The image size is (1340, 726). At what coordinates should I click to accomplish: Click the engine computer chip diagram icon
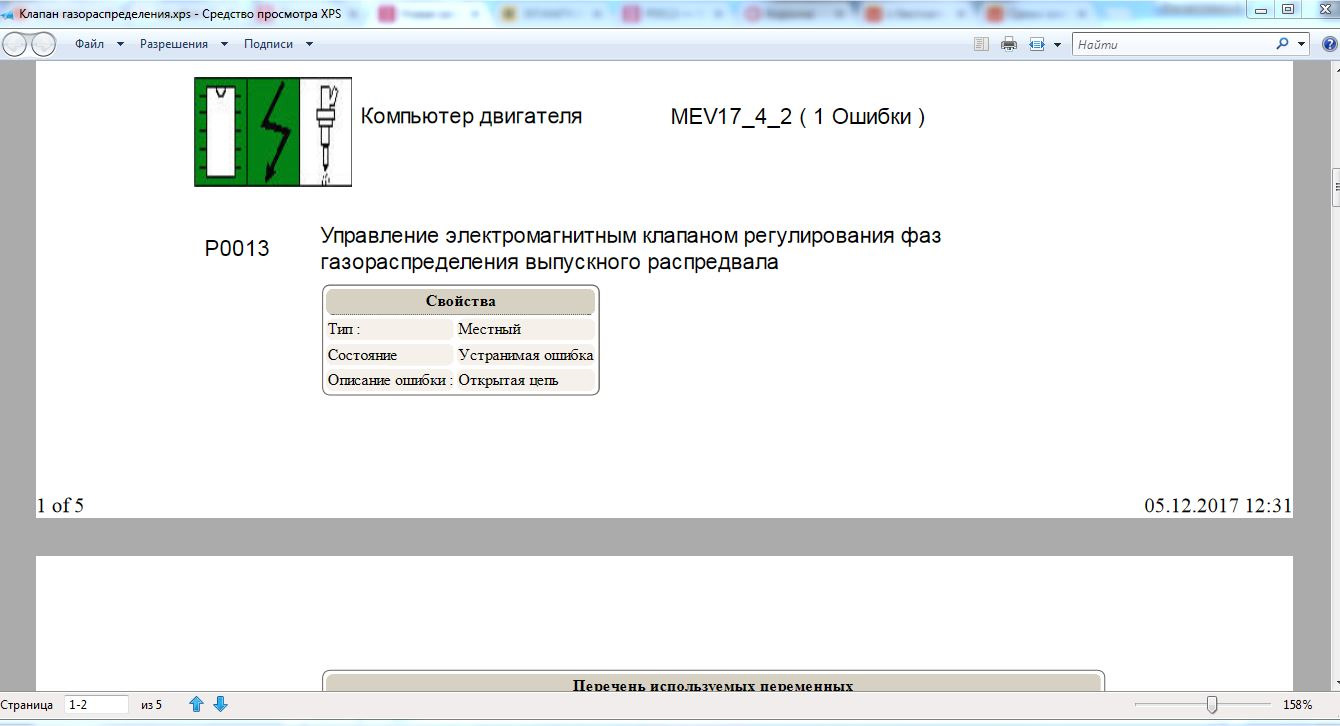coord(221,132)
